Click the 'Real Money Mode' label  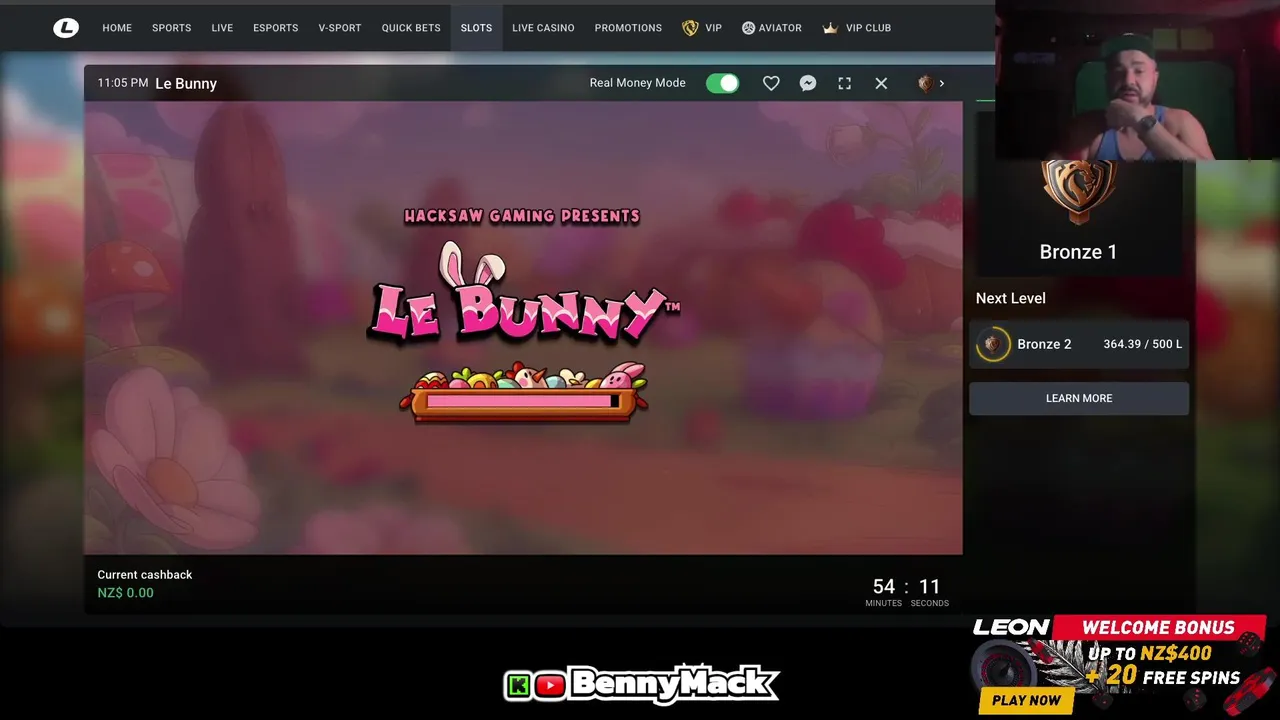(x=637, y=83)
